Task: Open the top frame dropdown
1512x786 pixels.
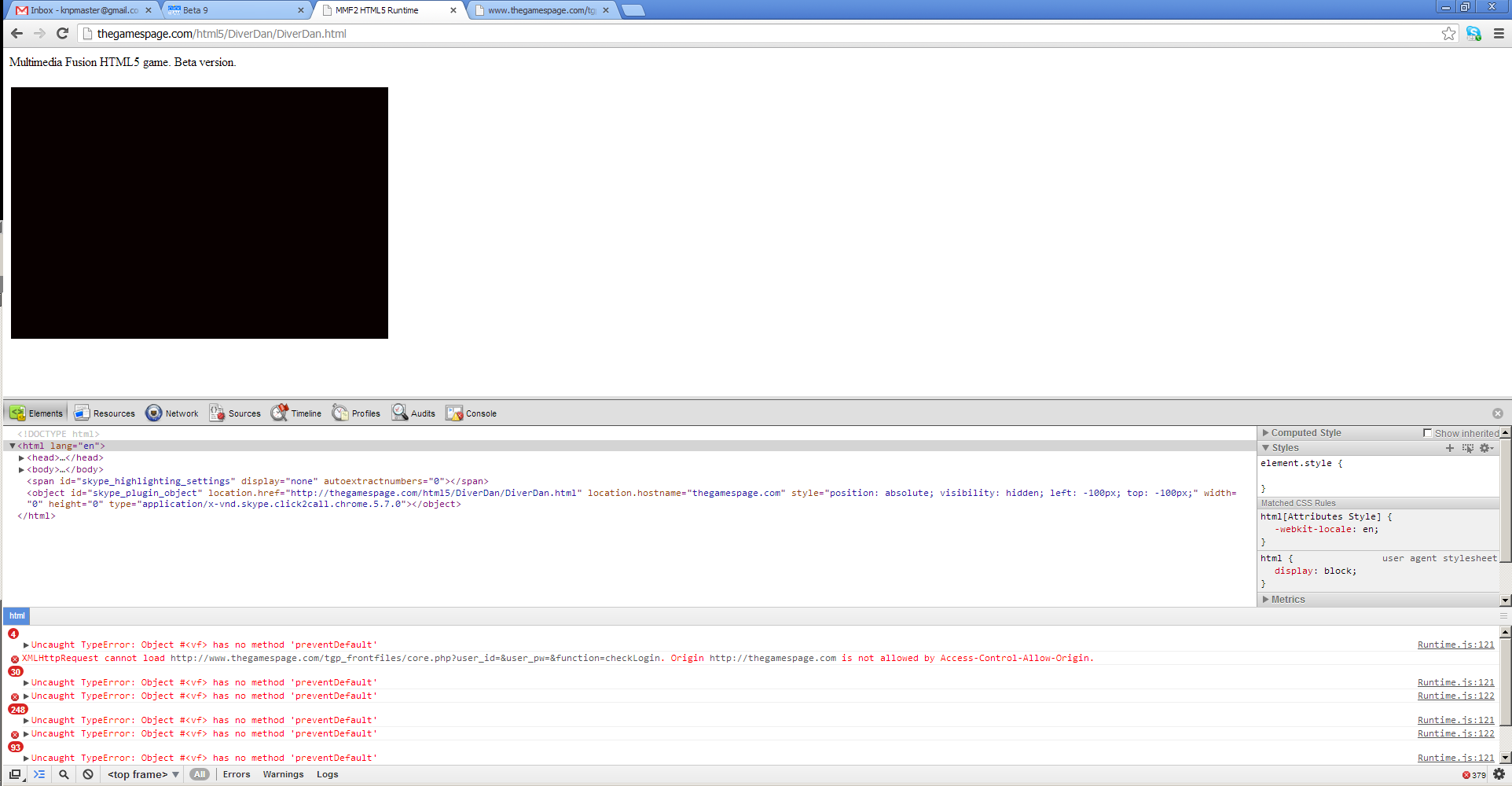Action: 143,774
